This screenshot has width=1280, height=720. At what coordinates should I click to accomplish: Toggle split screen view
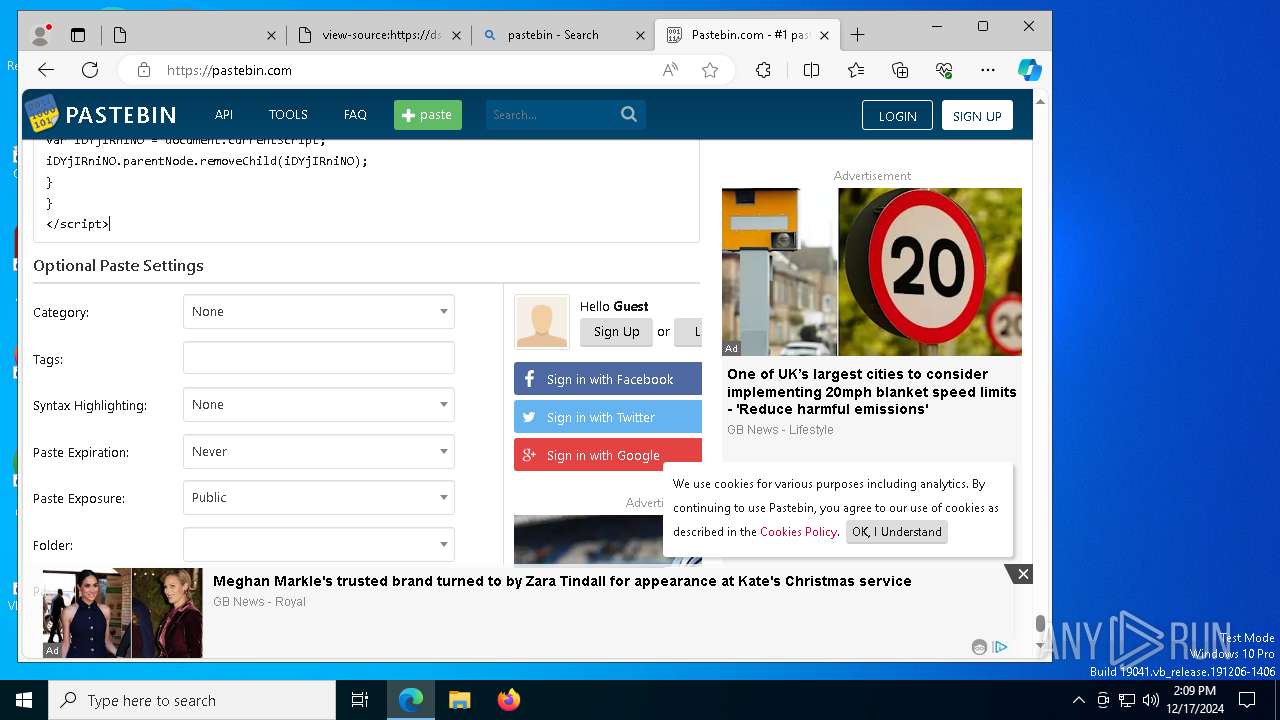tap(811, 70)
